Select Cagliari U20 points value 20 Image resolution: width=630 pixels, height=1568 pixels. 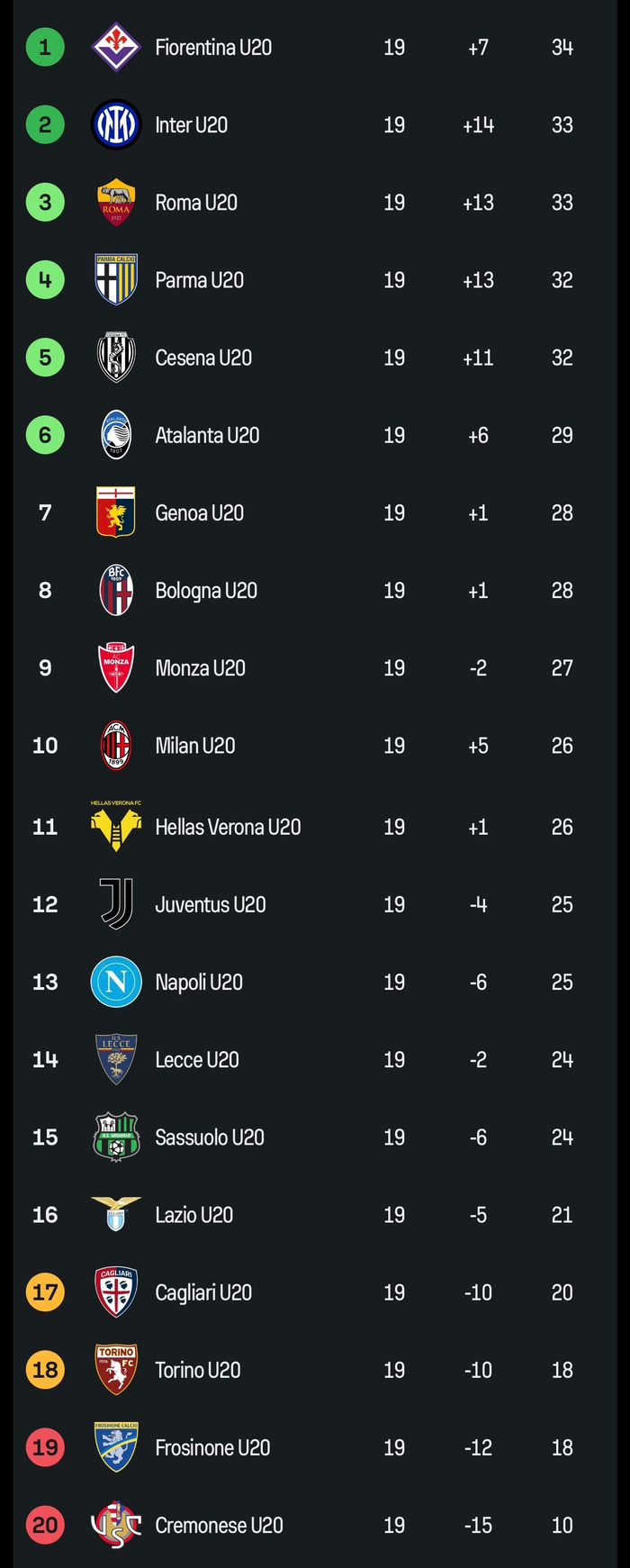point(562,1292)
